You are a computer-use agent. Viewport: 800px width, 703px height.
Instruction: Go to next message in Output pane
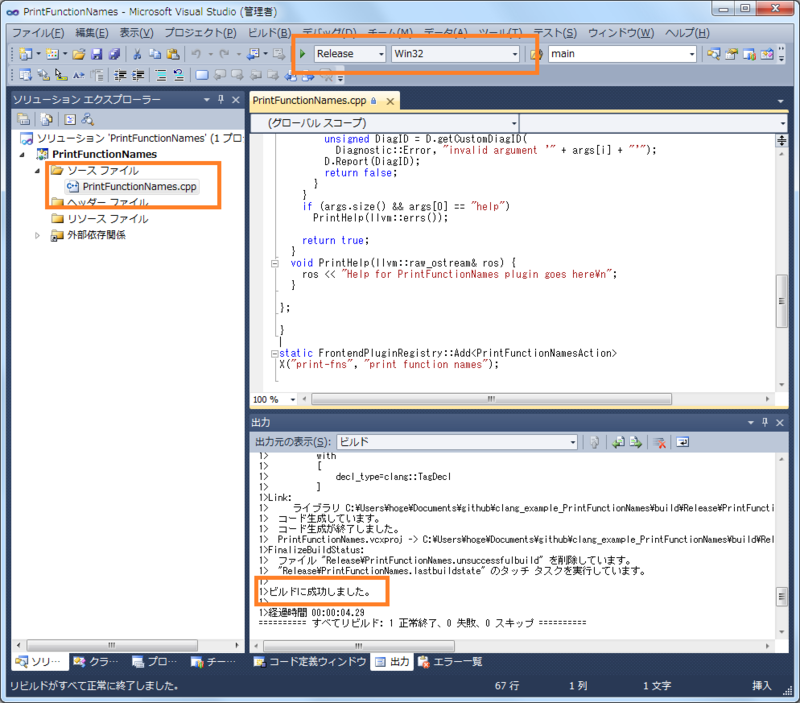[x=636, y=442]
